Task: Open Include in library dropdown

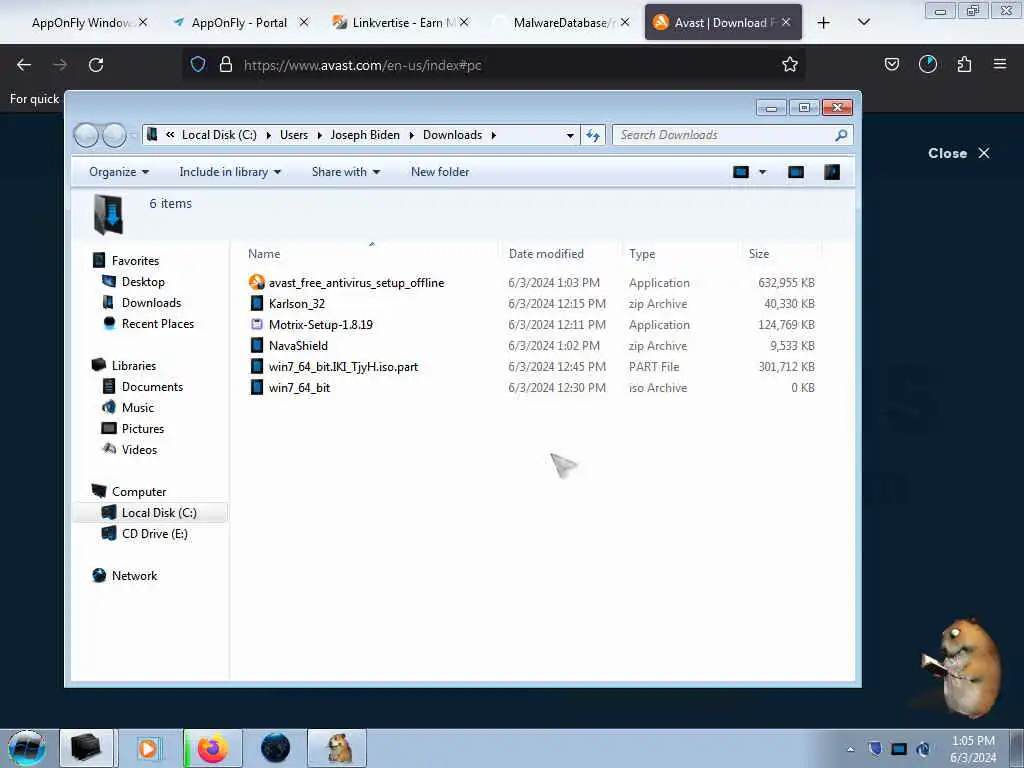Action: [x=230, y=172]
